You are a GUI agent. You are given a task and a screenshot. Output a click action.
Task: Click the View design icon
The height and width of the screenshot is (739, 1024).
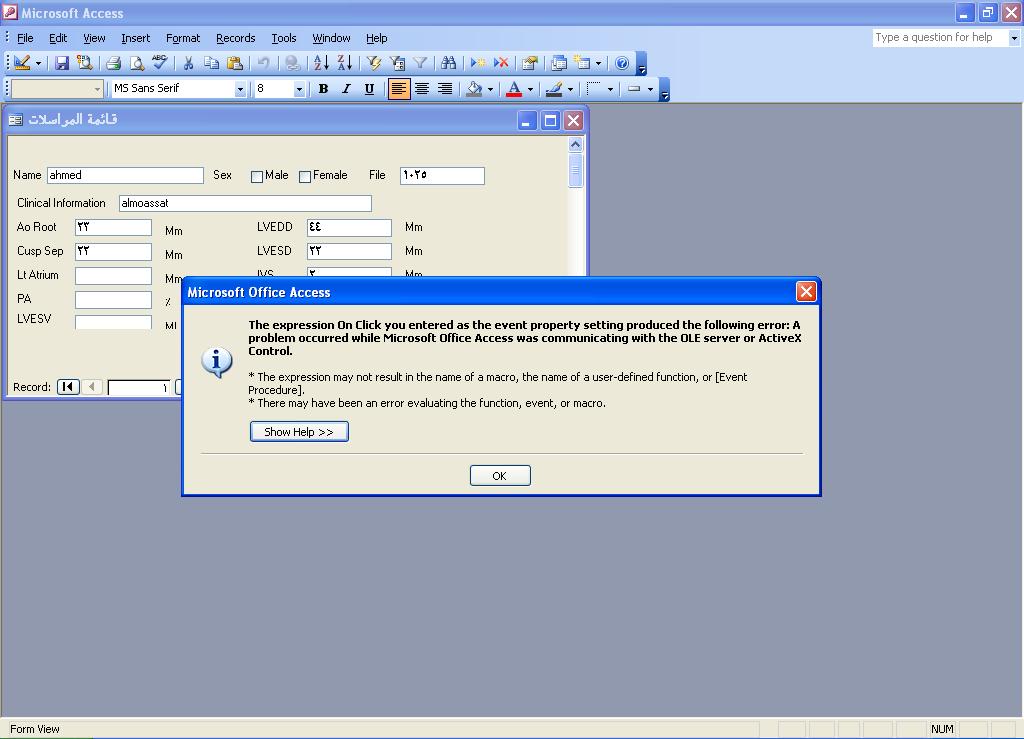tap(22, 63)
